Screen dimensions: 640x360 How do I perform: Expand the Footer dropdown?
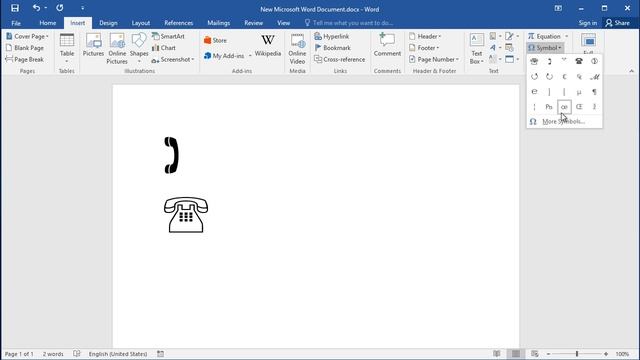[x=424, y=48]
